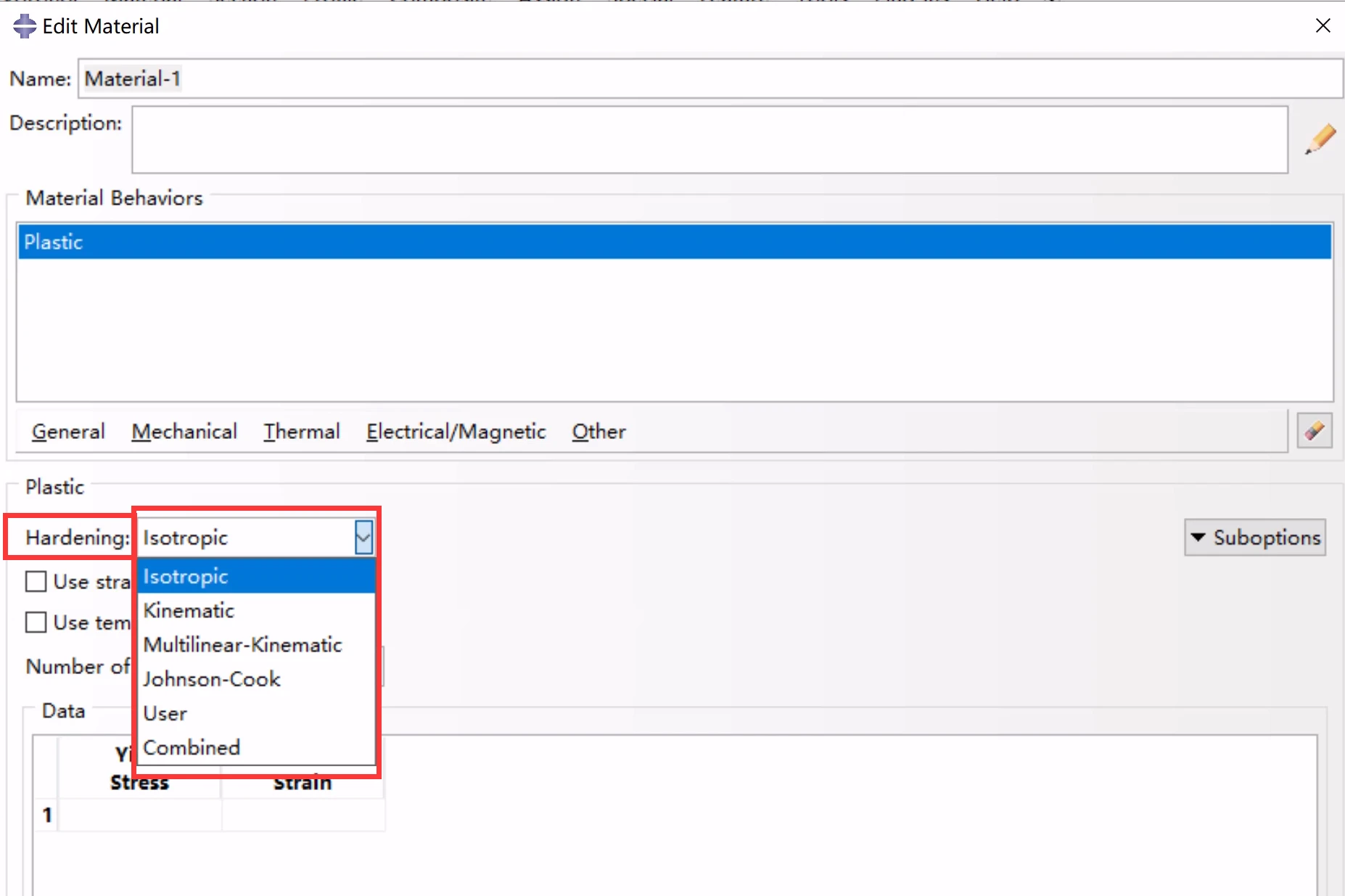Open the Other menu
The width and height of the screenshot is (1345, 896).
click(599, 432)
